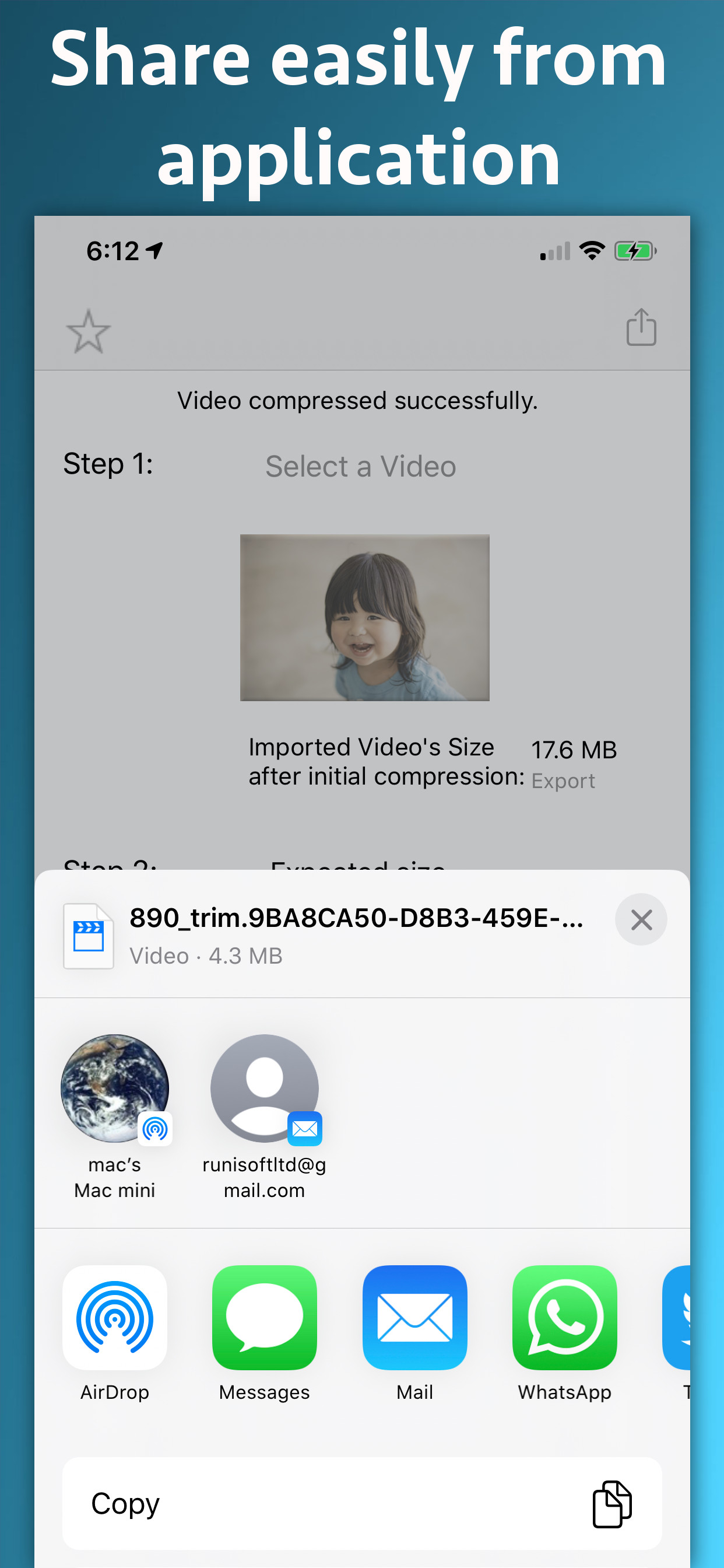Tap the Wi-Fi status icon

[x=591, y=250]
